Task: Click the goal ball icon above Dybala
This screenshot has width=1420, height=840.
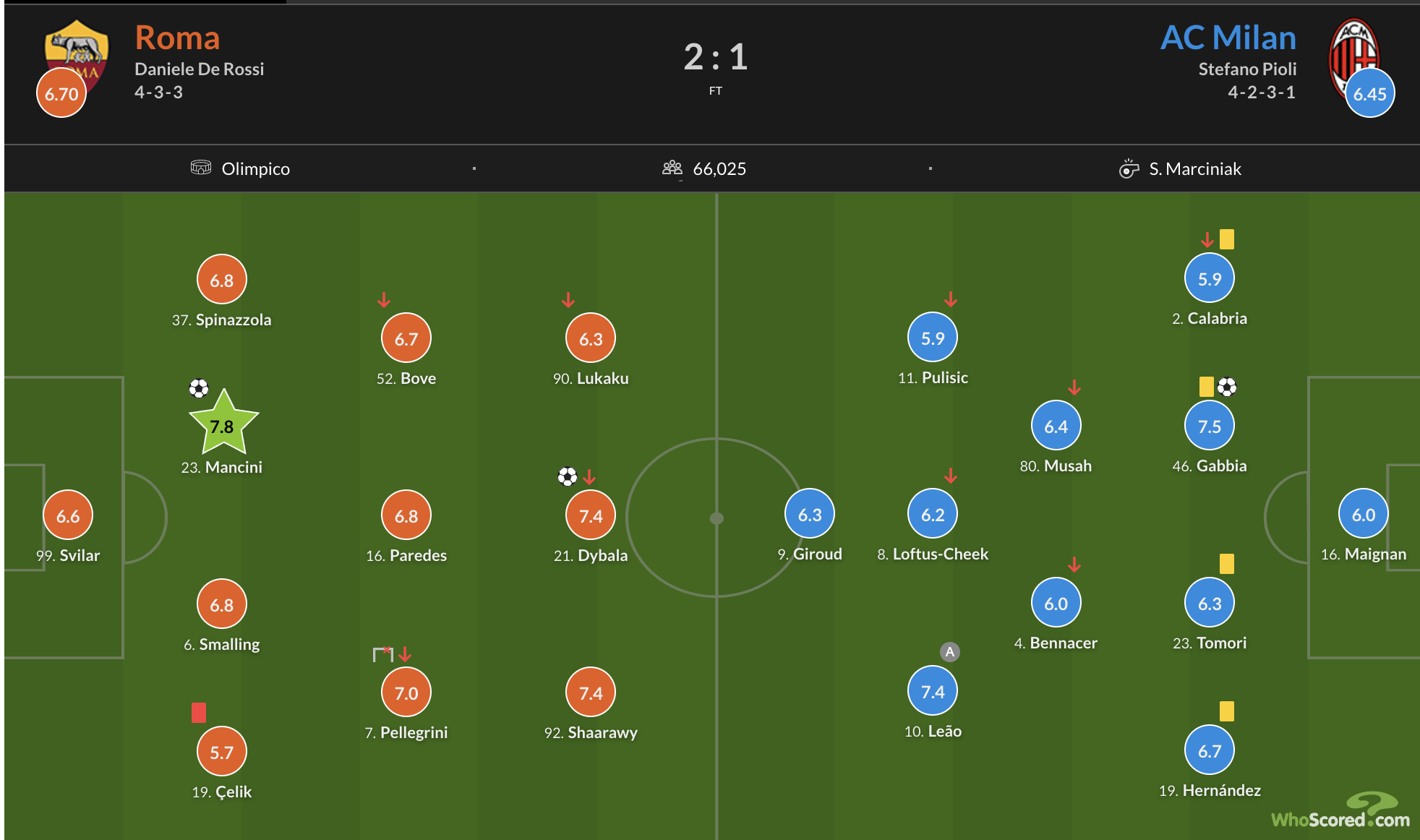Action: (568, 476)
